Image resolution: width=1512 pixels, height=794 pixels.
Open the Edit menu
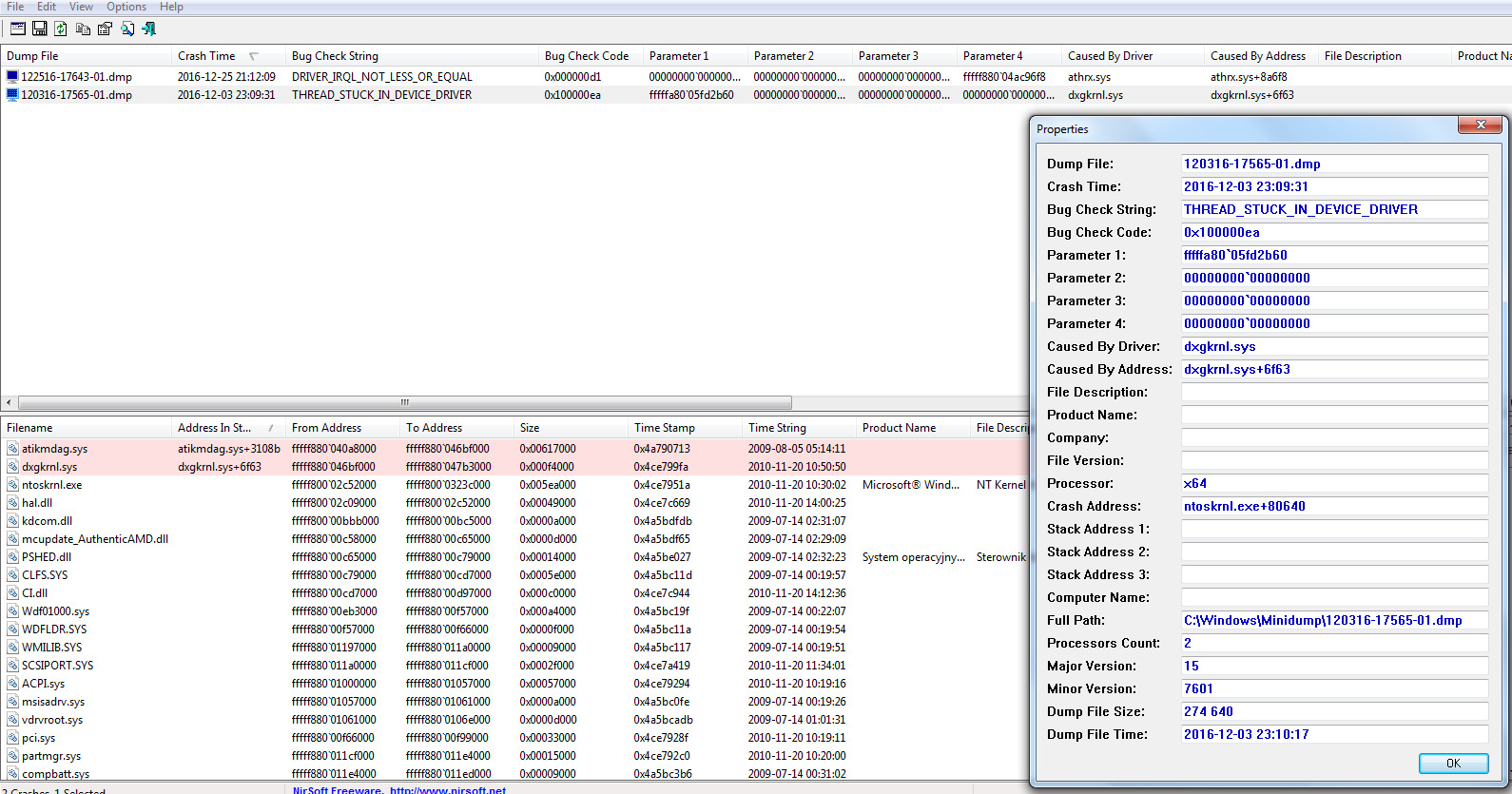click(x=47, y=7)
